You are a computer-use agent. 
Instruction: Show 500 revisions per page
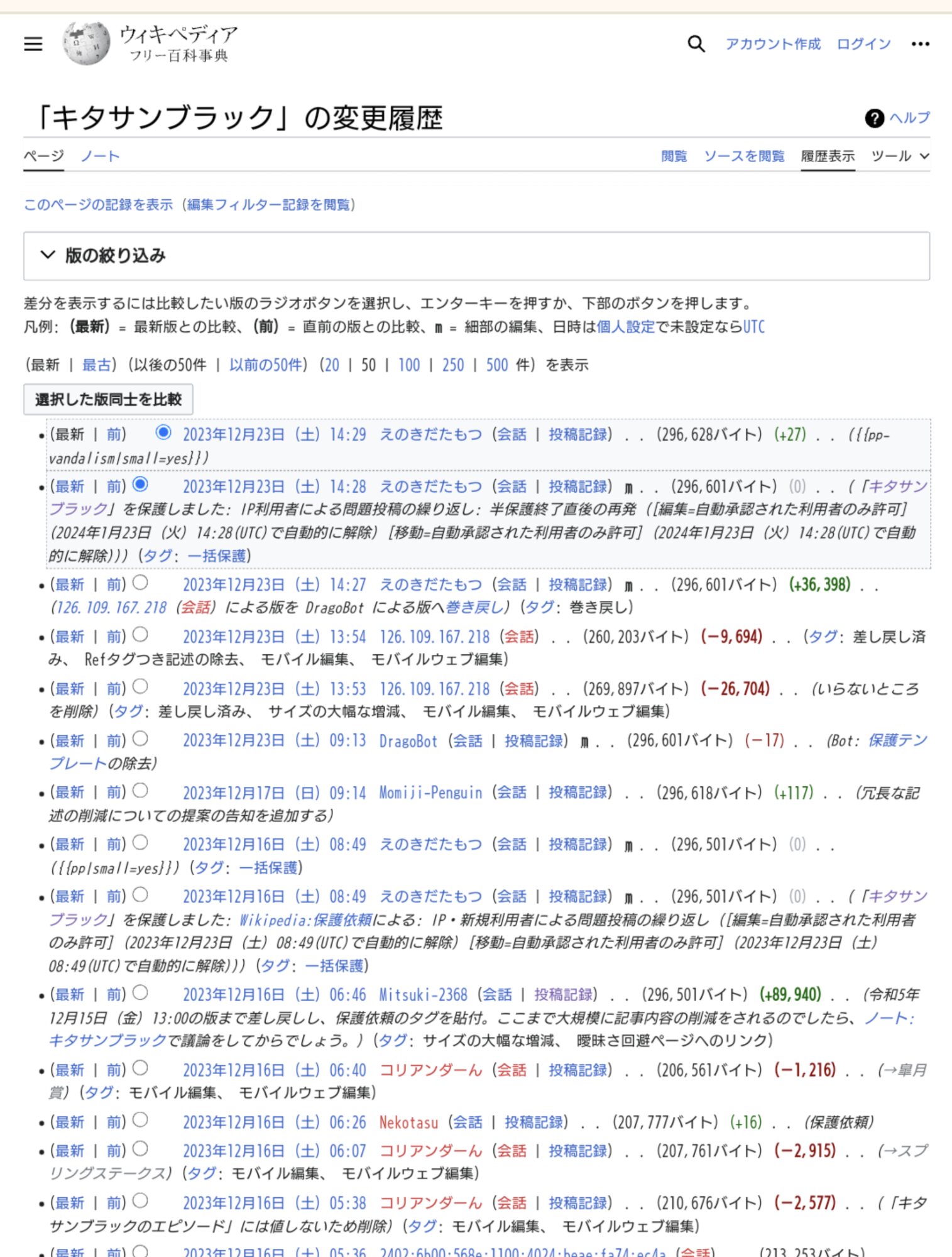[497, 365]
